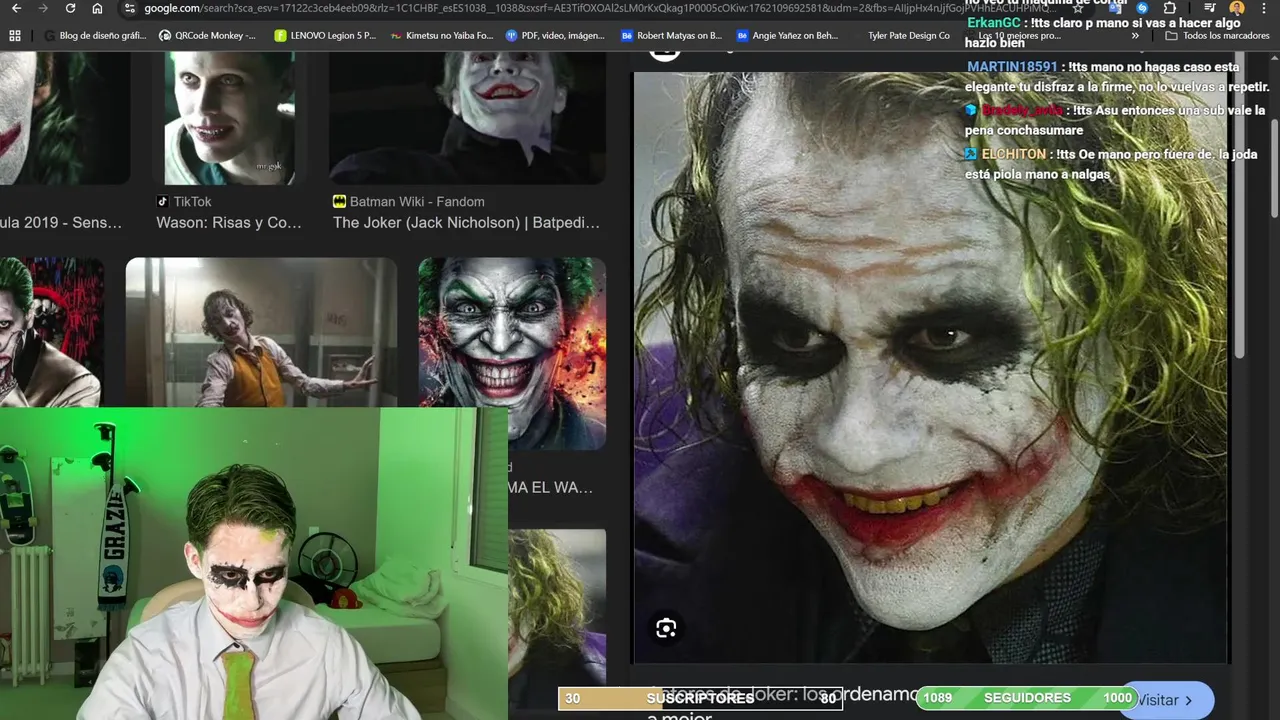The height and width of the screenshot is (720, 1280).
Task: Click the large Heath Ledger Joker preview image
Action: click(930, 366)
